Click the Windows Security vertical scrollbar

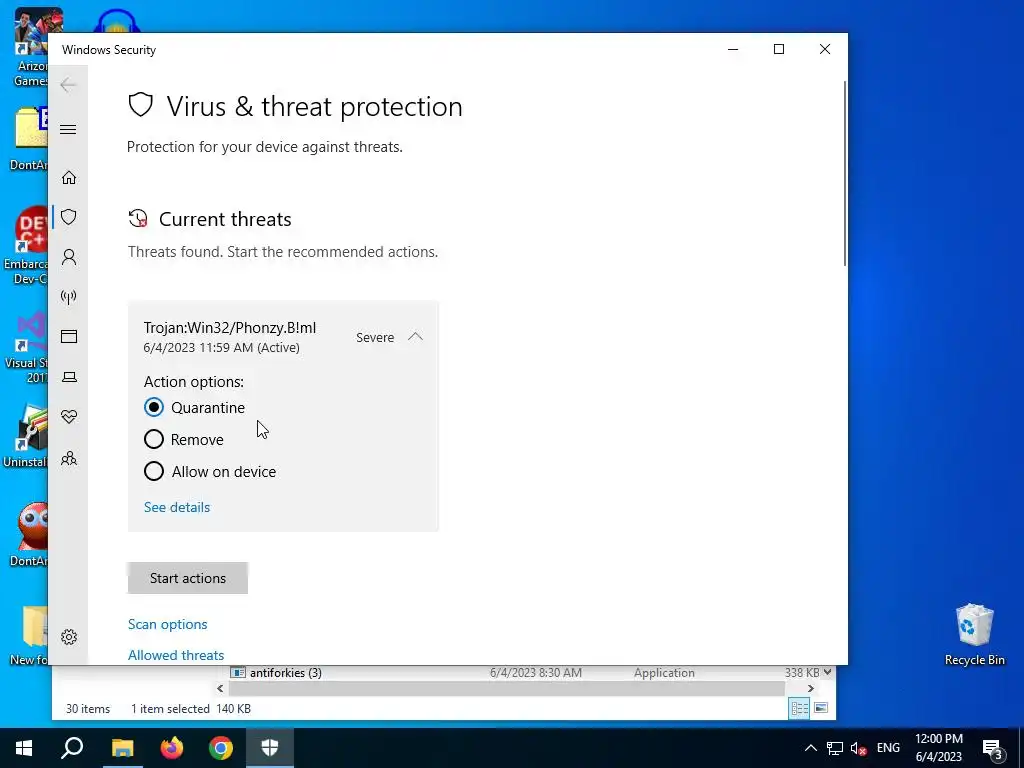click(844, 173)
